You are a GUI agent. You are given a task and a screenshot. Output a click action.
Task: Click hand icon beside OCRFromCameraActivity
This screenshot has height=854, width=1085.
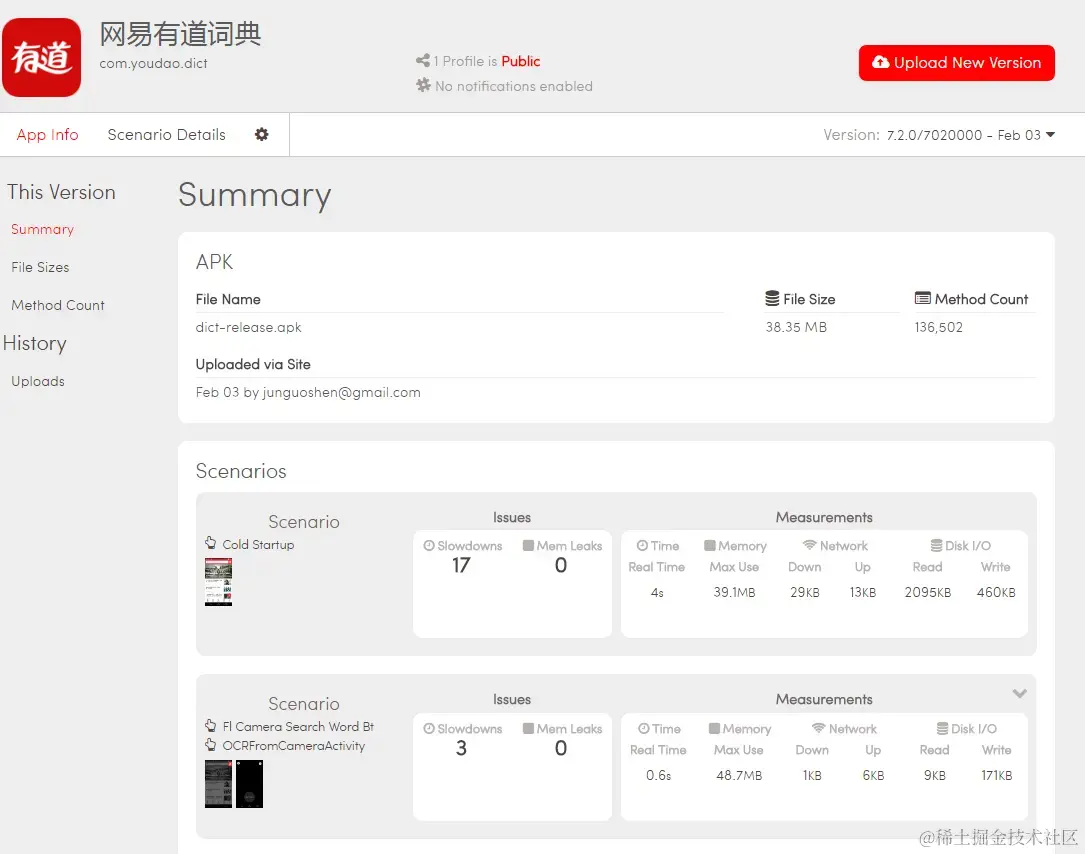[210, 745]
